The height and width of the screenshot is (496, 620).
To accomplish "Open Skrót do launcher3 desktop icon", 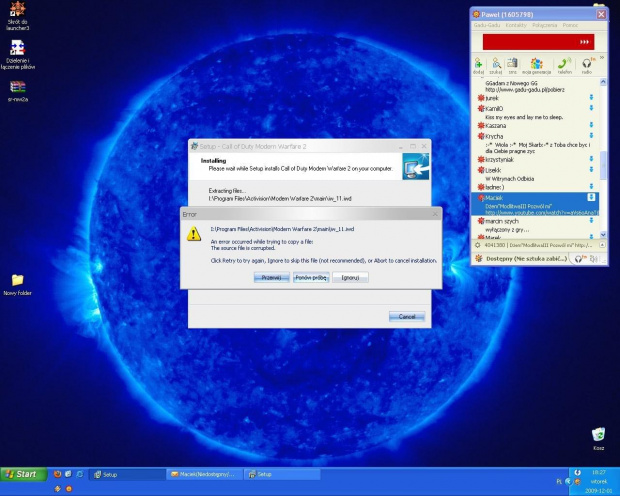I will click(x=18, y=16).
